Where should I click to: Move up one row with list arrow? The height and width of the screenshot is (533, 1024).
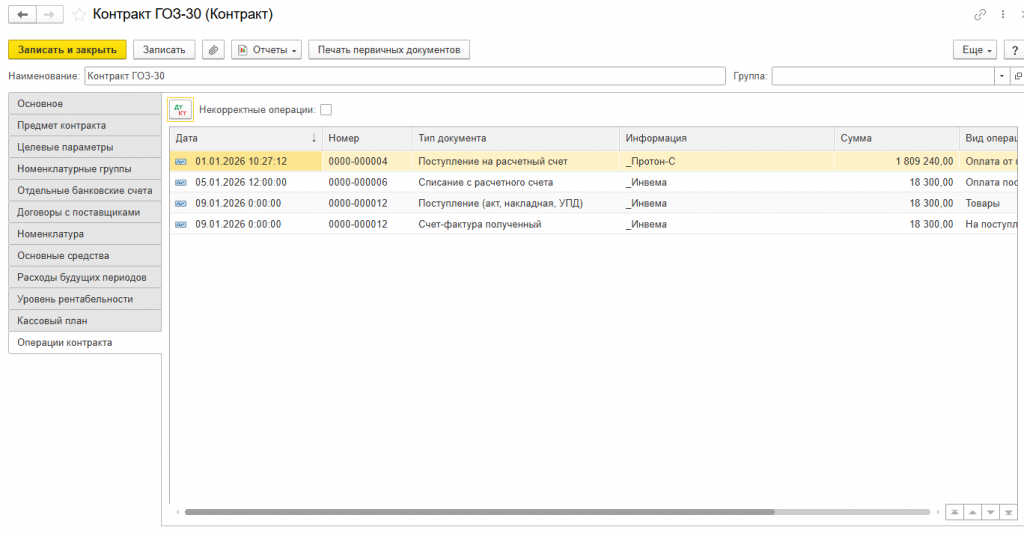click(x=973, y=512)
